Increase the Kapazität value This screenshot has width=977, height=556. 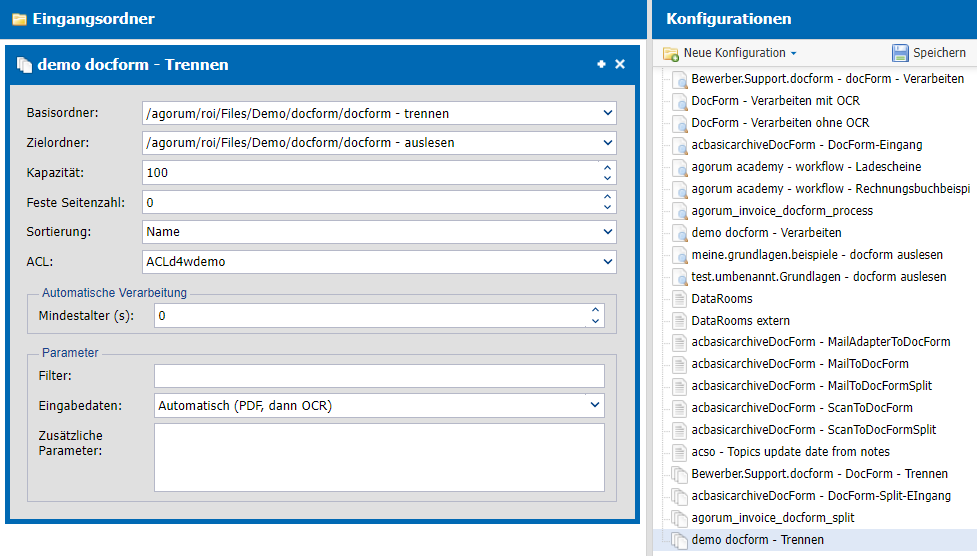608,168
